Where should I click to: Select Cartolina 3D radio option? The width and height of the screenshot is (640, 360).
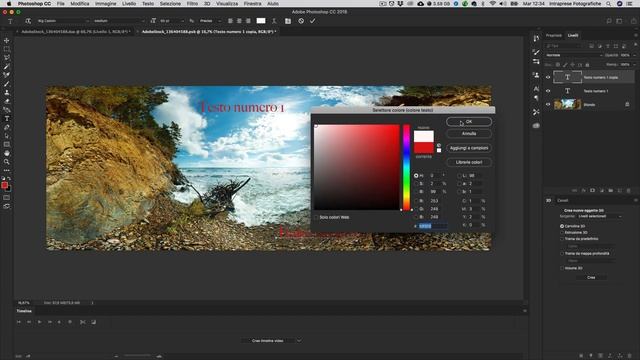[562, 226]
